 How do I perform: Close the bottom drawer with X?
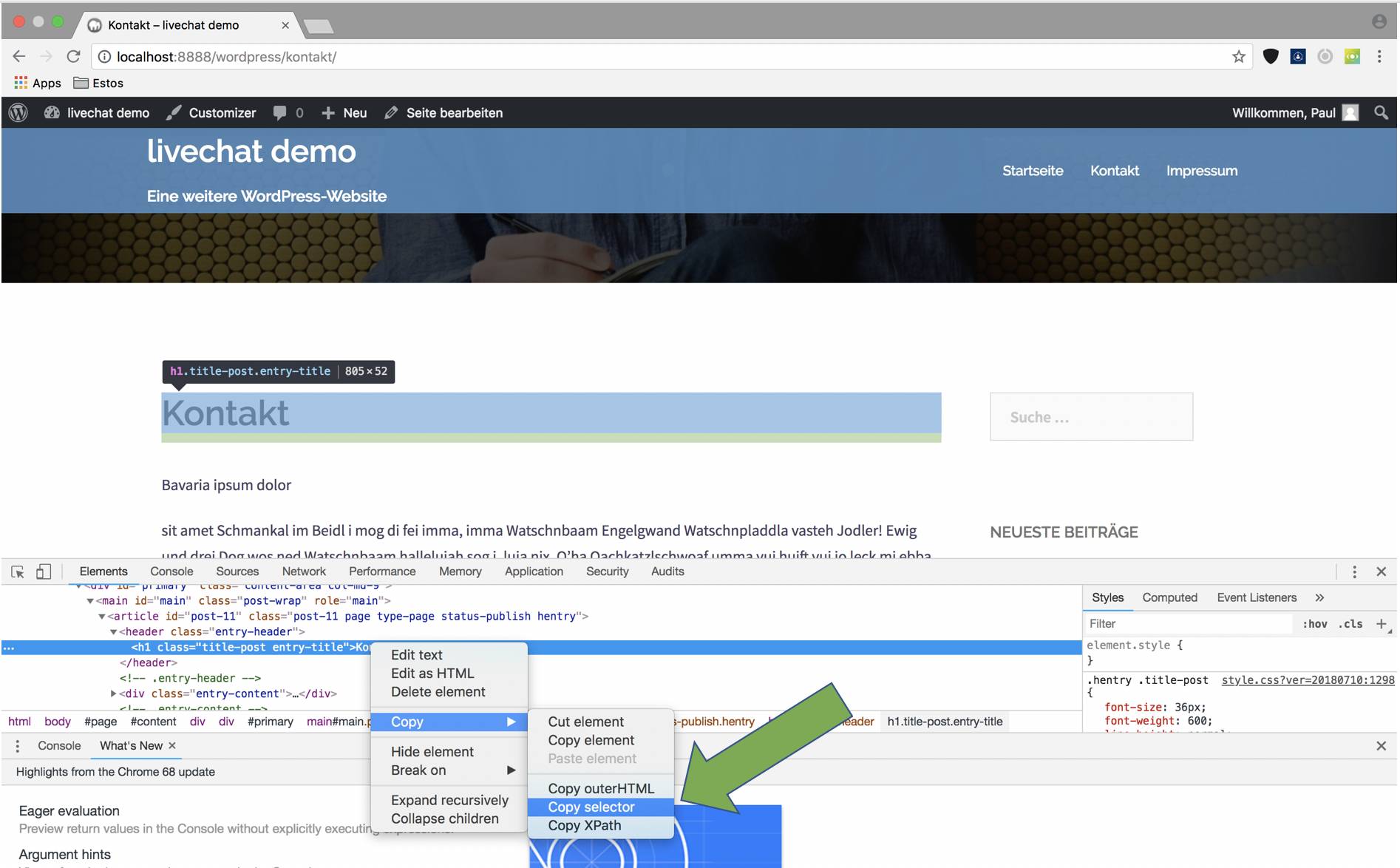[x=1381, y=746]
